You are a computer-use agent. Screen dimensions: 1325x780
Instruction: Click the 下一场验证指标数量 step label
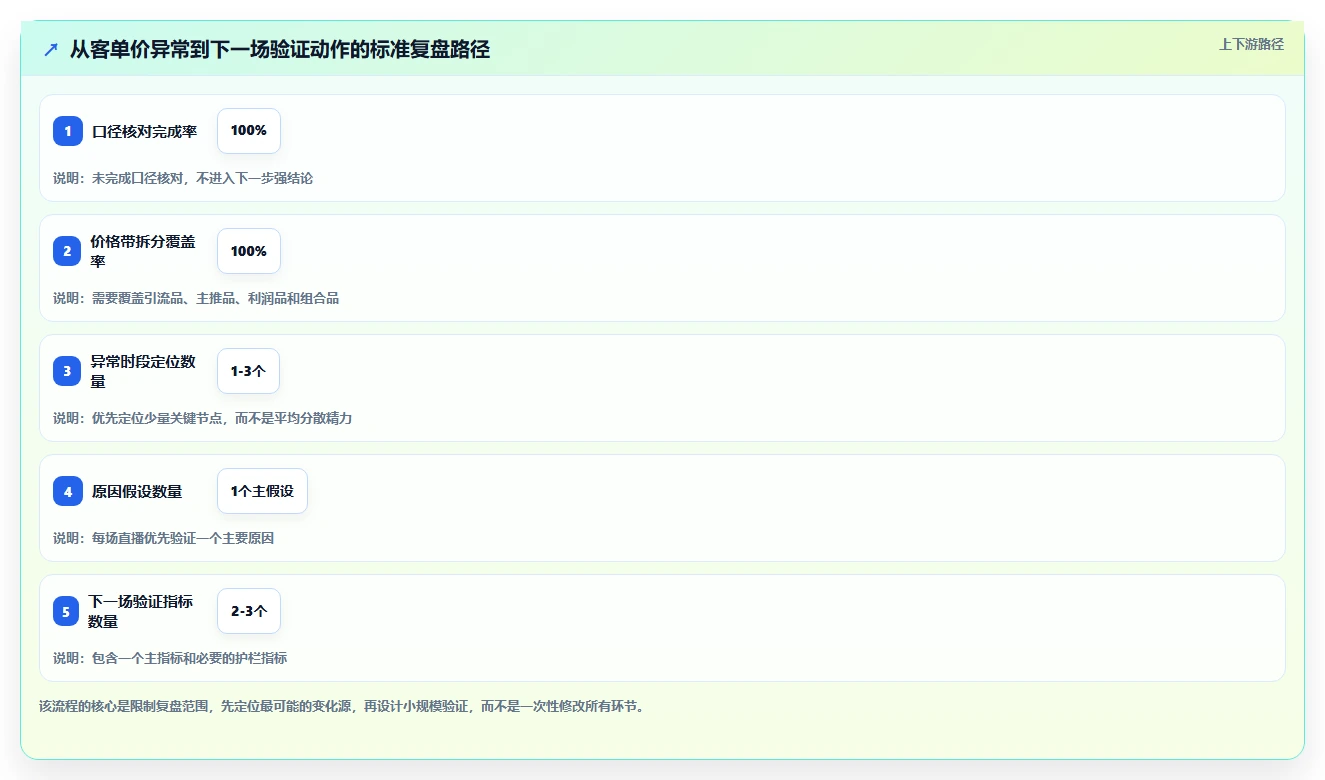click(x=141, y=611)
